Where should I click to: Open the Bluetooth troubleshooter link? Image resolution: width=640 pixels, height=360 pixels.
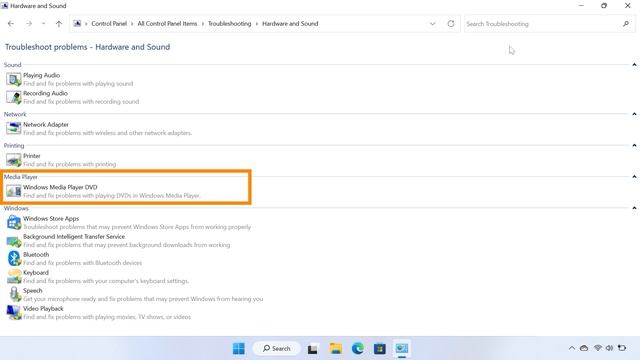tap(36, 255)
